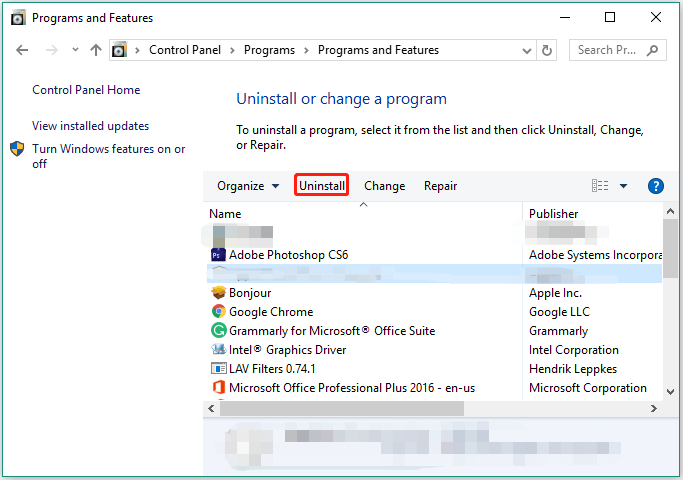683x480 pixels.
Task: Click the Adobe Photoshop CS6 icon
Action: (x=218, y=254)
